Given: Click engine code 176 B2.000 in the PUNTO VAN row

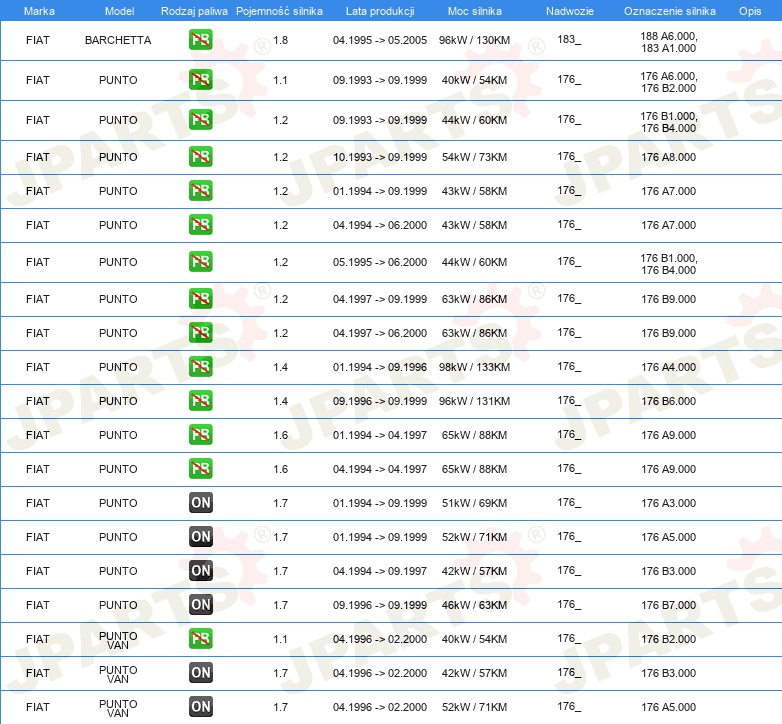Looking at the screenshot, I should [669, 639].
